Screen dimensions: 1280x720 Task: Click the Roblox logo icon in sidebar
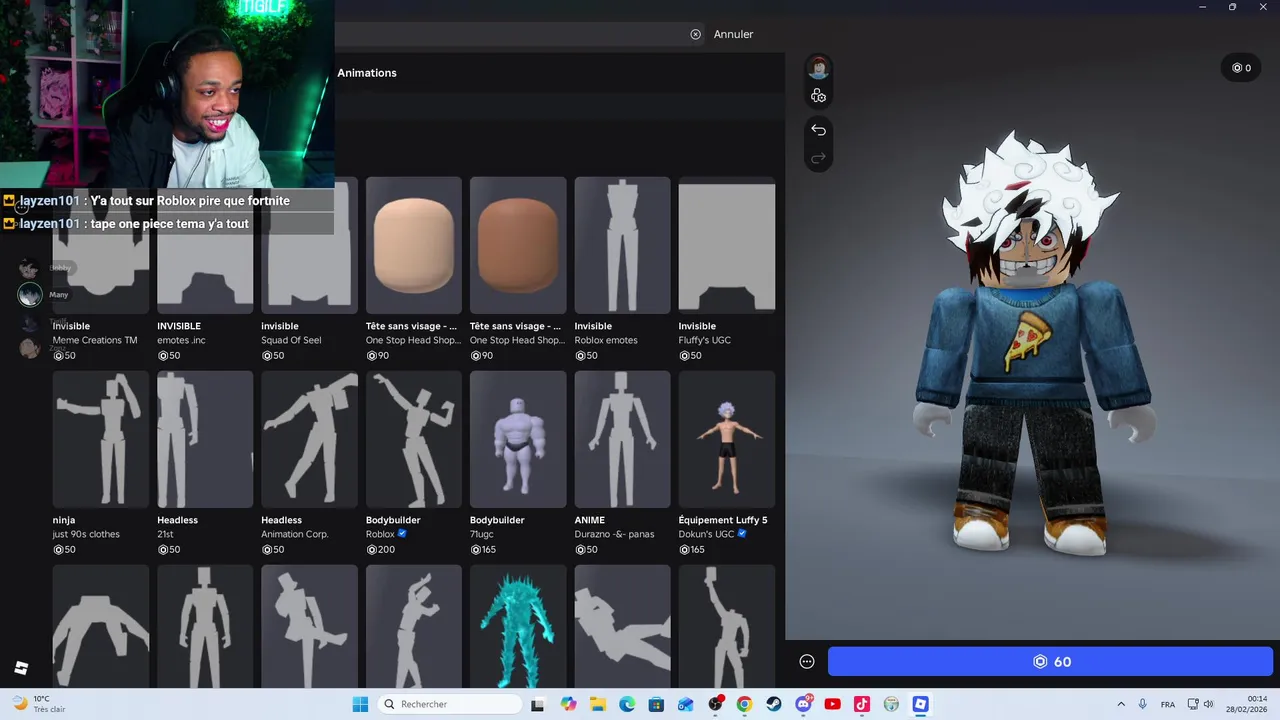21,668
